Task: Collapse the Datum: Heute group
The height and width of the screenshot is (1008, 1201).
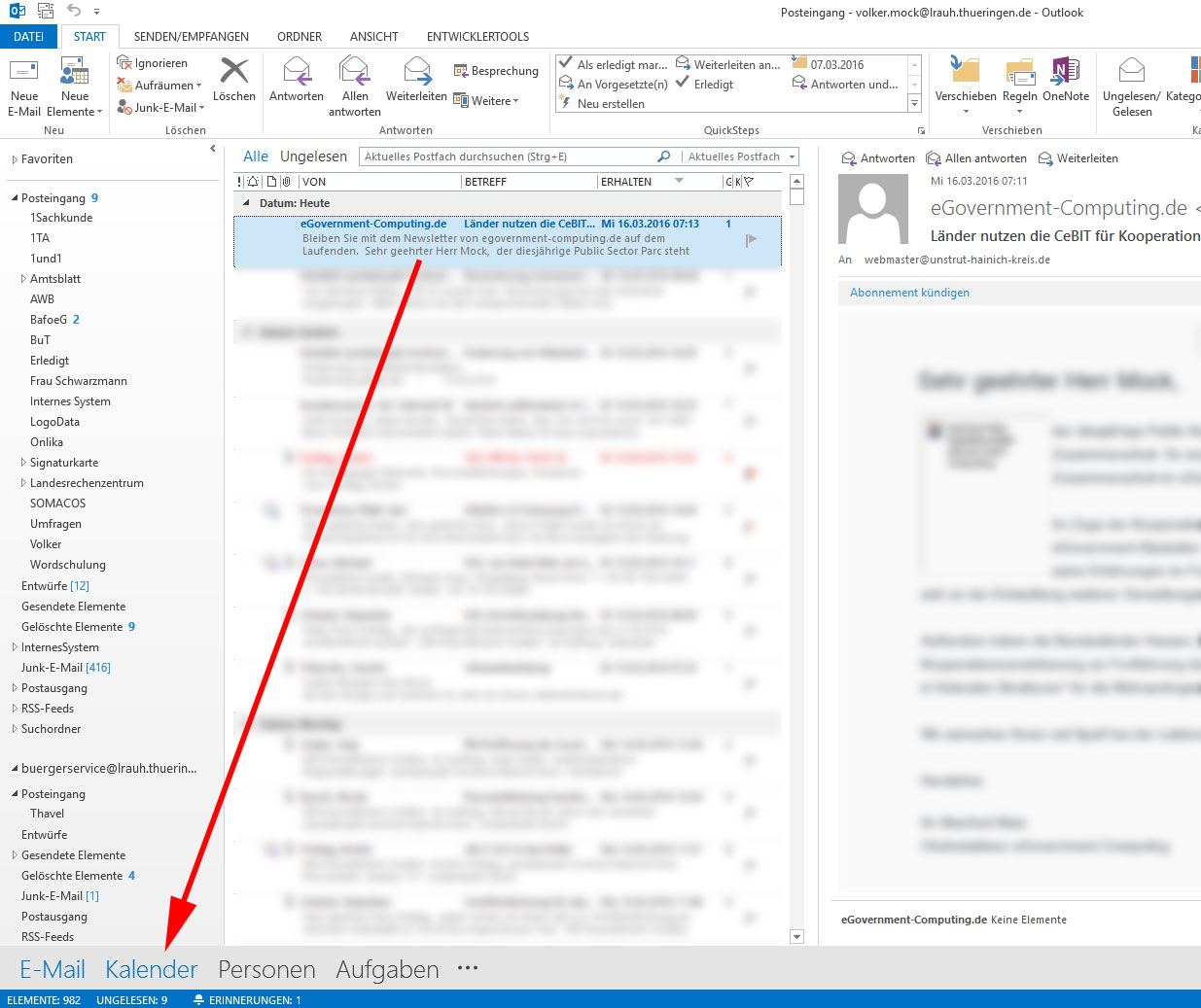Action: pyautogui.click(x=246, y=203)
